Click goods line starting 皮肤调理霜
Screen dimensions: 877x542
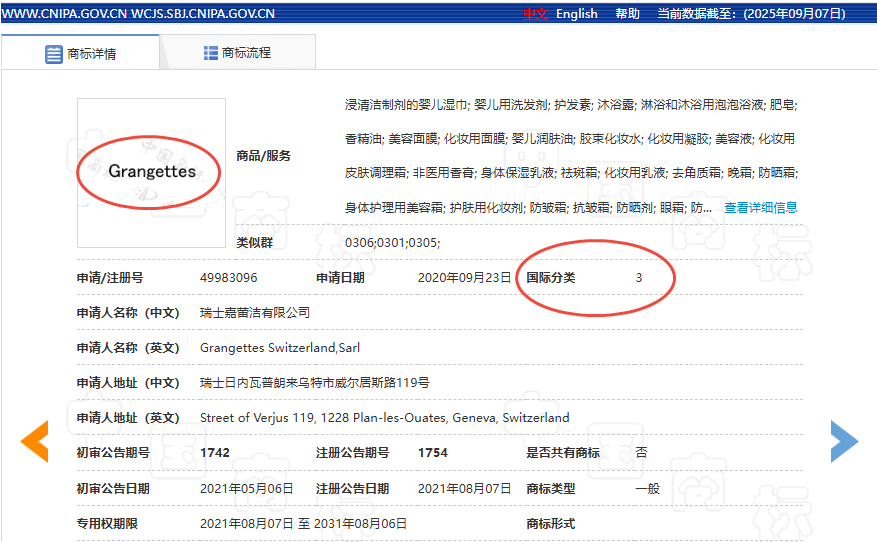[572, 173]
